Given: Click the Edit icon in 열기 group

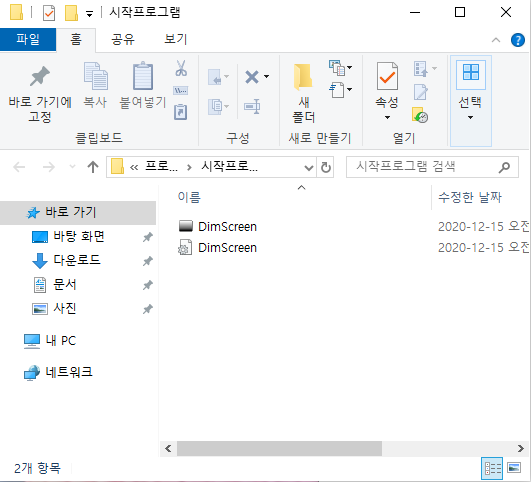Looking at the screenshot, I should [421, 92].
